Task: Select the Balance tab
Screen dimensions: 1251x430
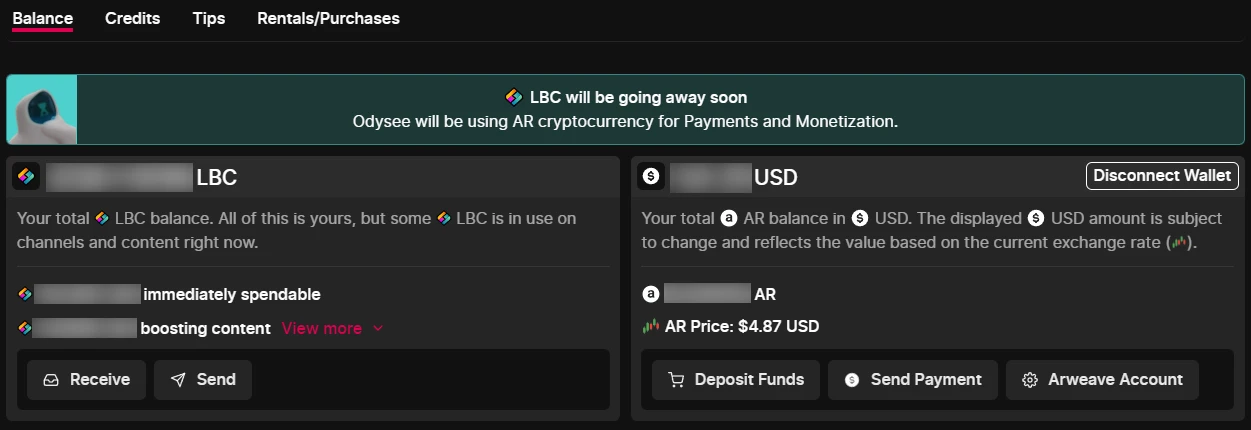Action: click(43, 18)
